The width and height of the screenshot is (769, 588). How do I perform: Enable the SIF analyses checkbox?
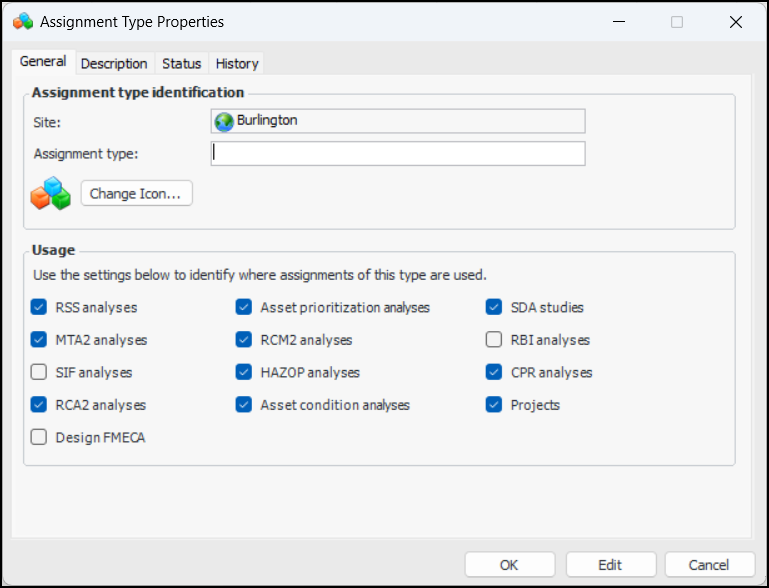pyautogui.click(x=39, y=373)
